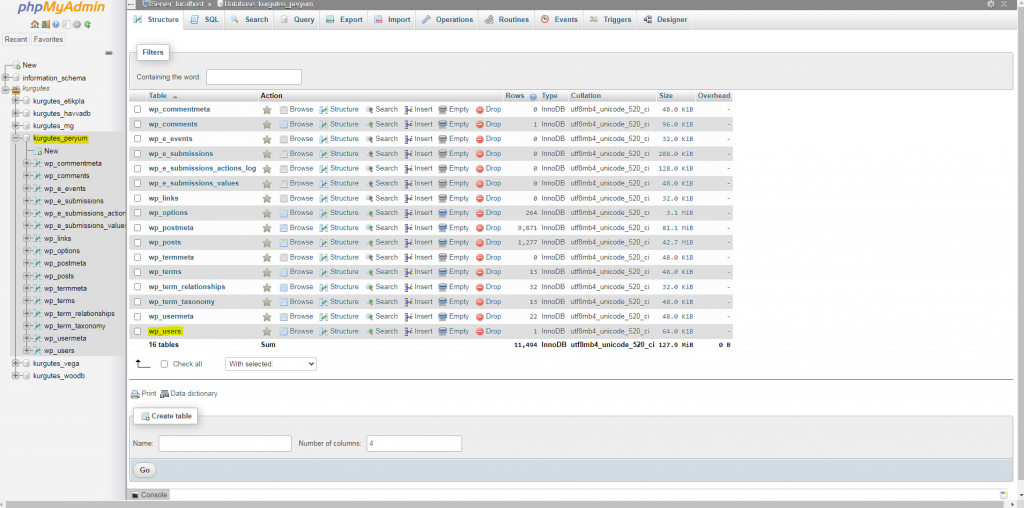
Task: Click the collapse-navigation arrow at top
Action: 131,4
